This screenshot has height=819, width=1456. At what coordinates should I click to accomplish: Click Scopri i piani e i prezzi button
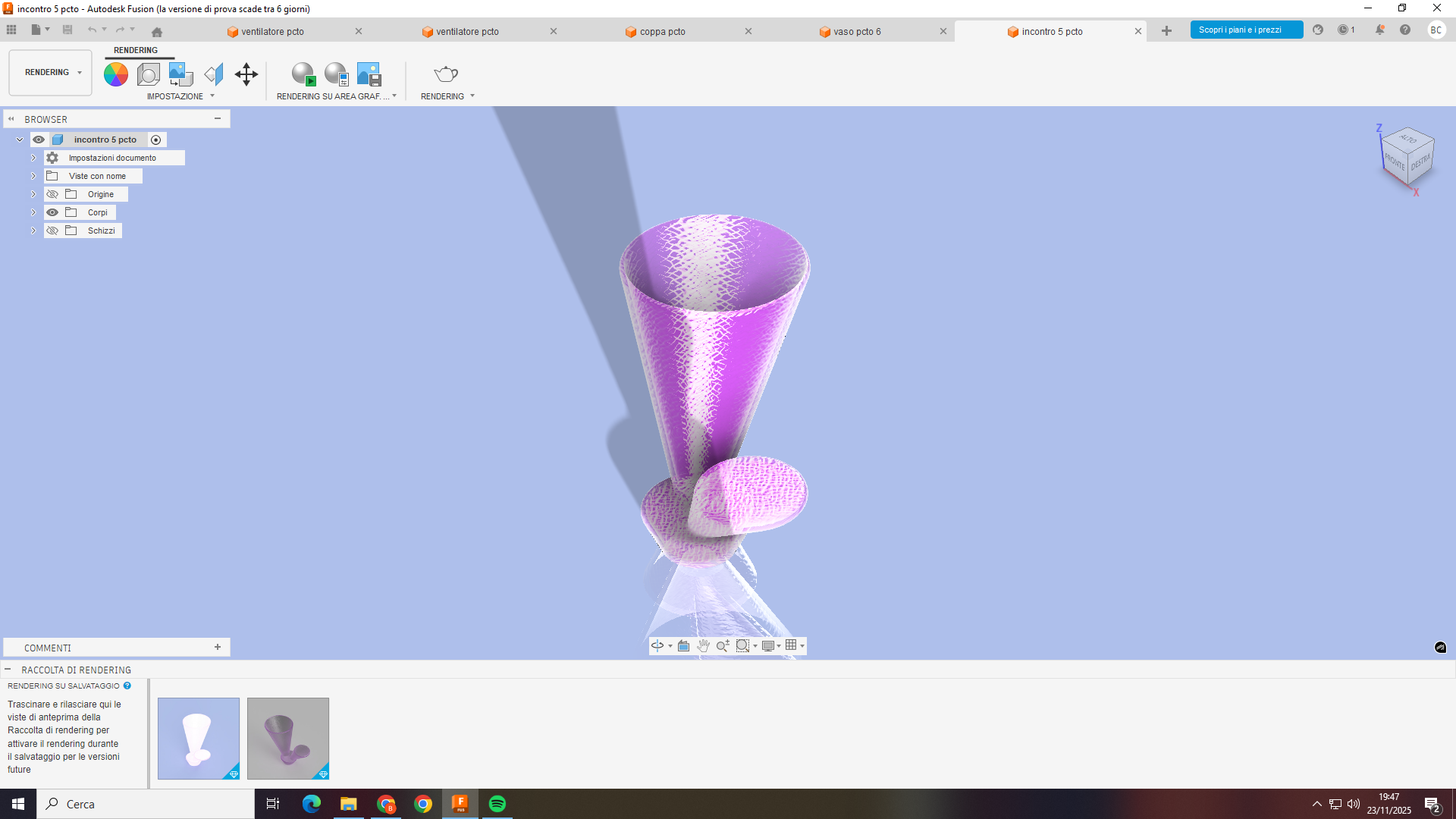click(1246, 29)
